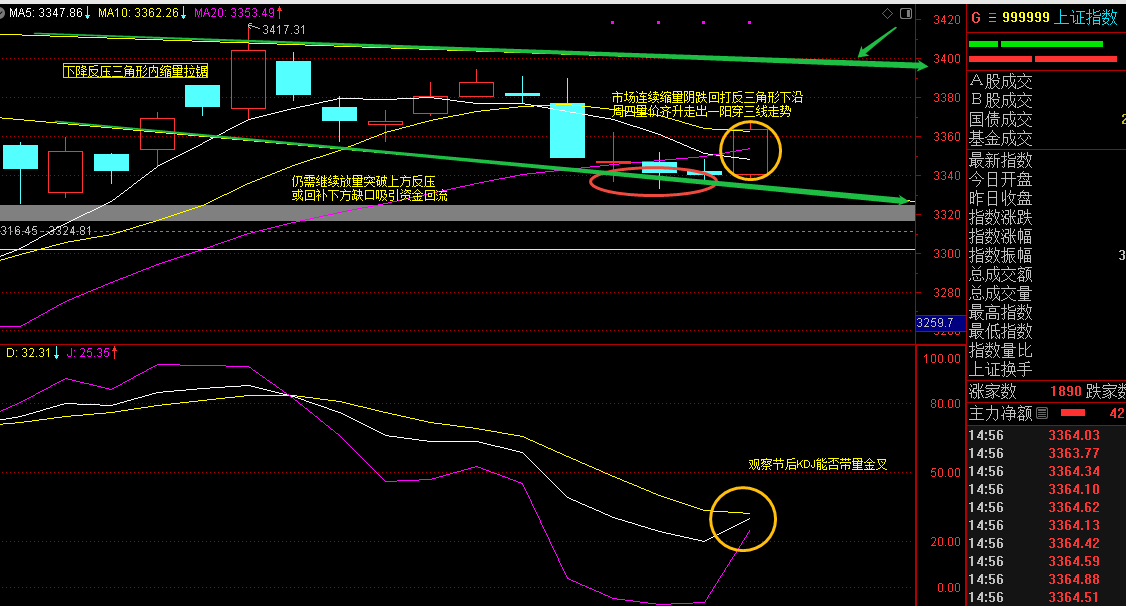Click the 3300 price axis label
The image size is (1126, 606).
(946, 253)
